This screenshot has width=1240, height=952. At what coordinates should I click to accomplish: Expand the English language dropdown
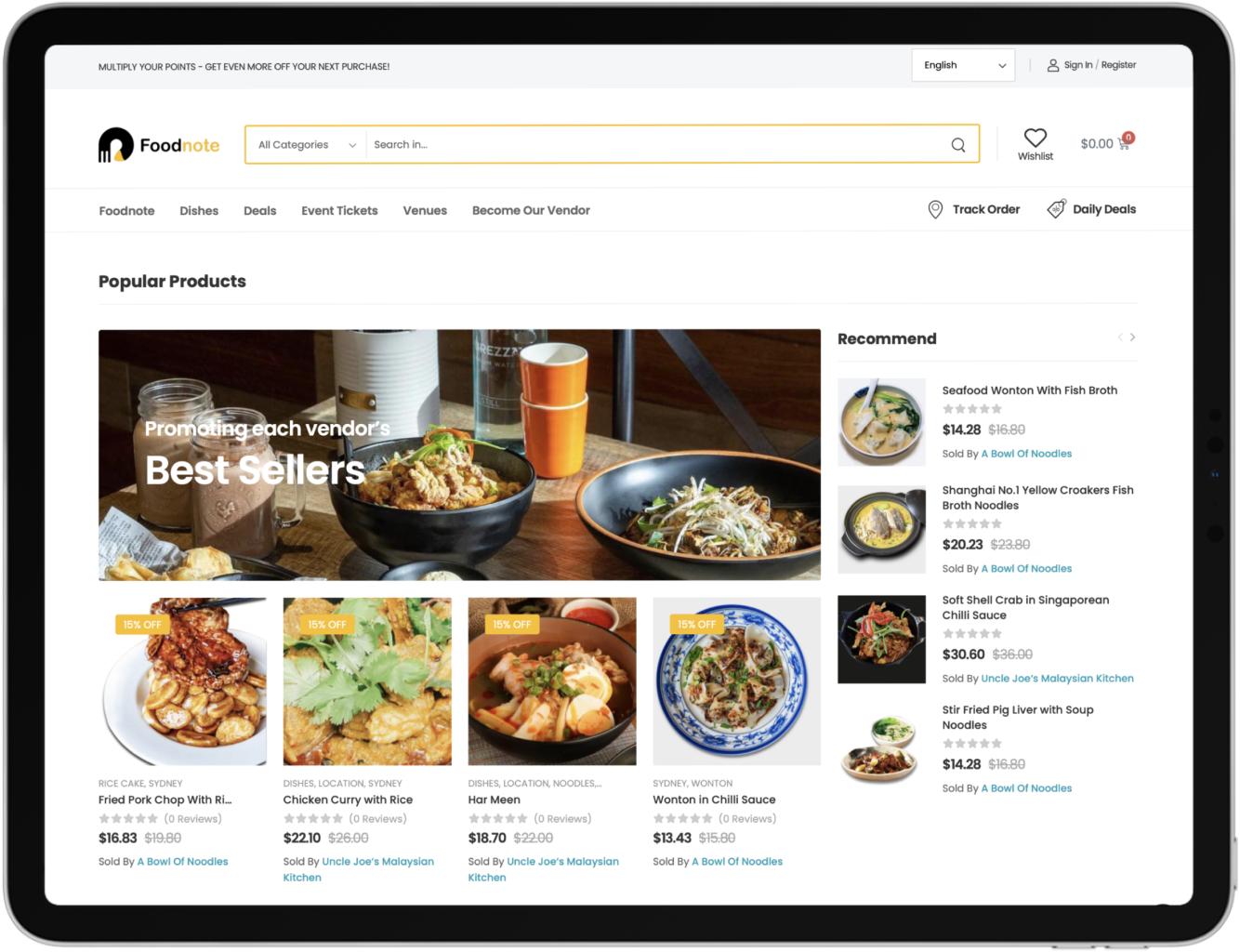[964, 65]
